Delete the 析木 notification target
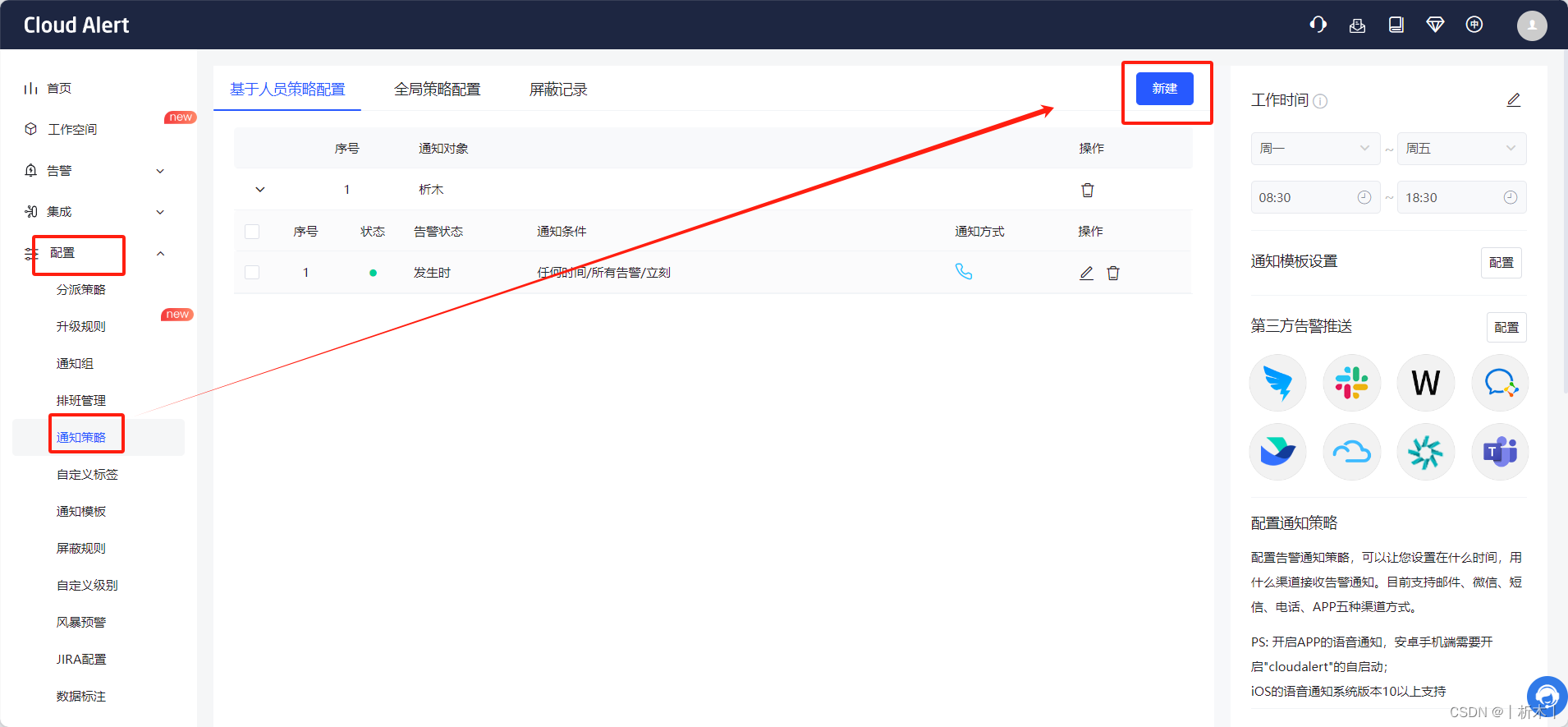 pyautogui.click(x=1088, y=190)
